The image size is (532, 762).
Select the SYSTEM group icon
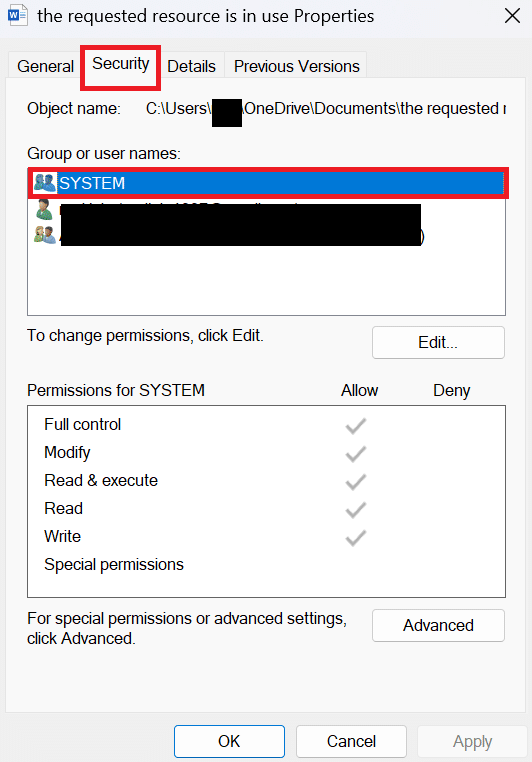pyautogui.click(x=45, y=183)
